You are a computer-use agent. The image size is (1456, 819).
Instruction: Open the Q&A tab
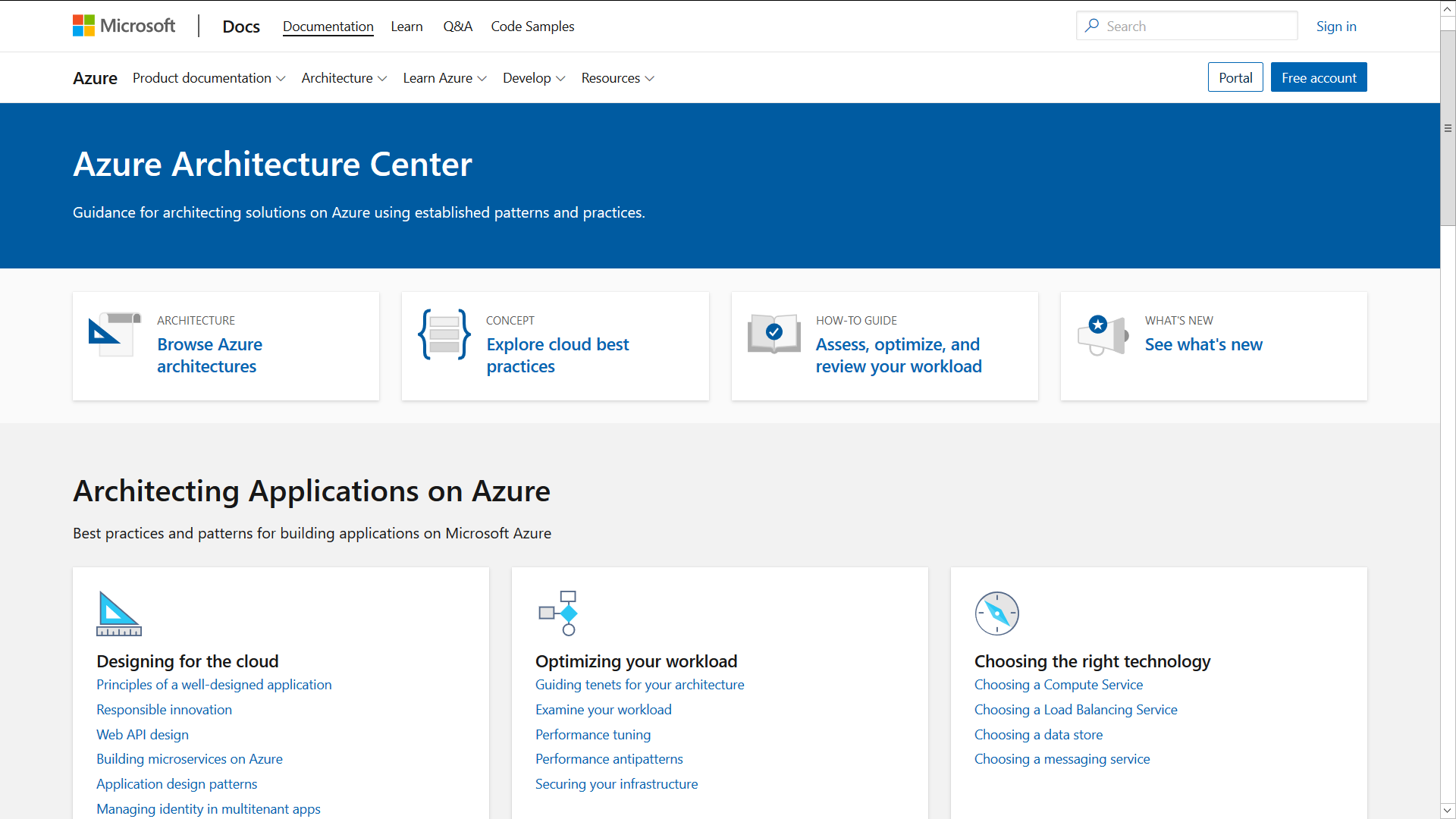[458, 27]
